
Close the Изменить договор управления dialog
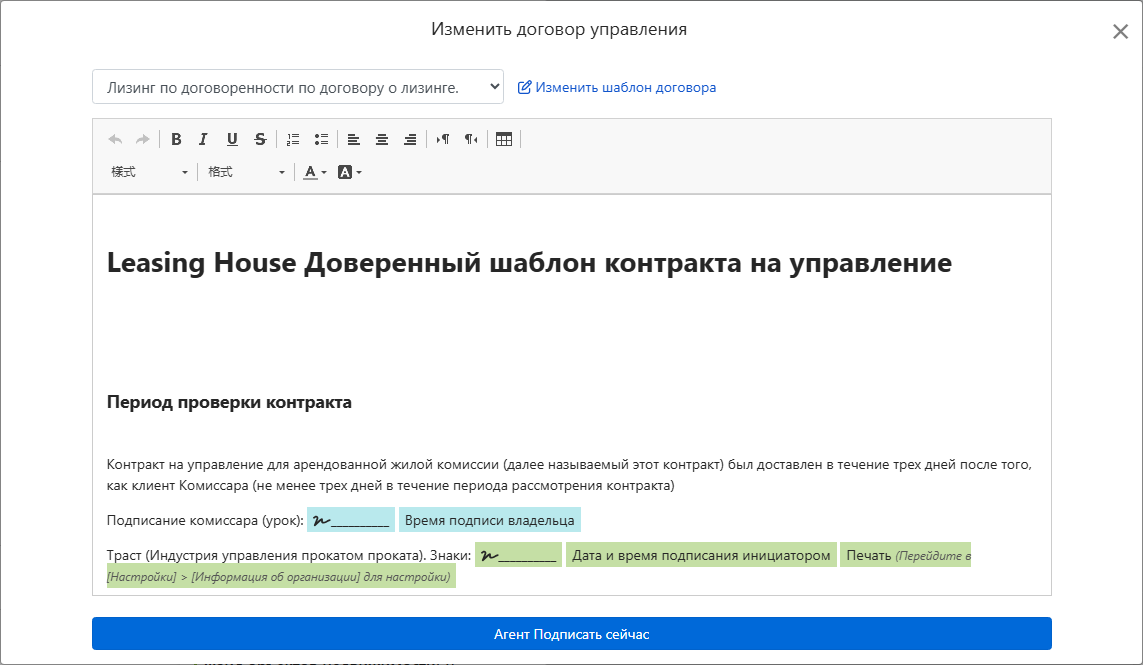click(x=1120, y=31)
